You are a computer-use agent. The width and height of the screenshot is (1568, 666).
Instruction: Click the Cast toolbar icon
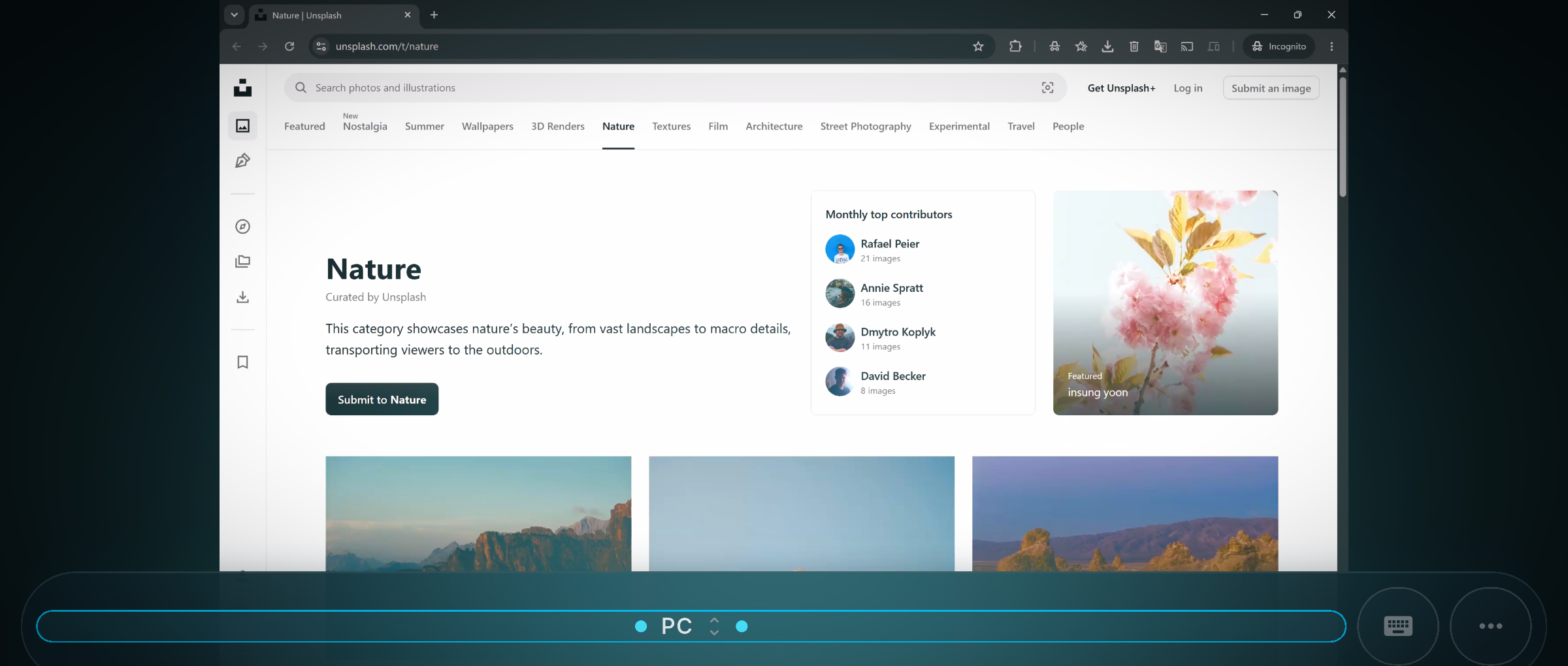coord(1187,46)
